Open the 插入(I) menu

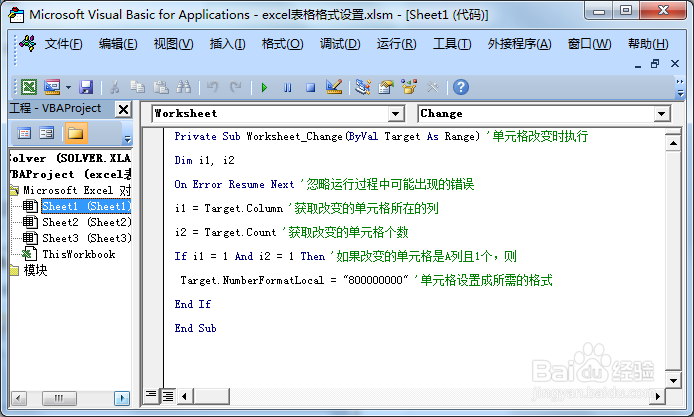tap(227, 44)
